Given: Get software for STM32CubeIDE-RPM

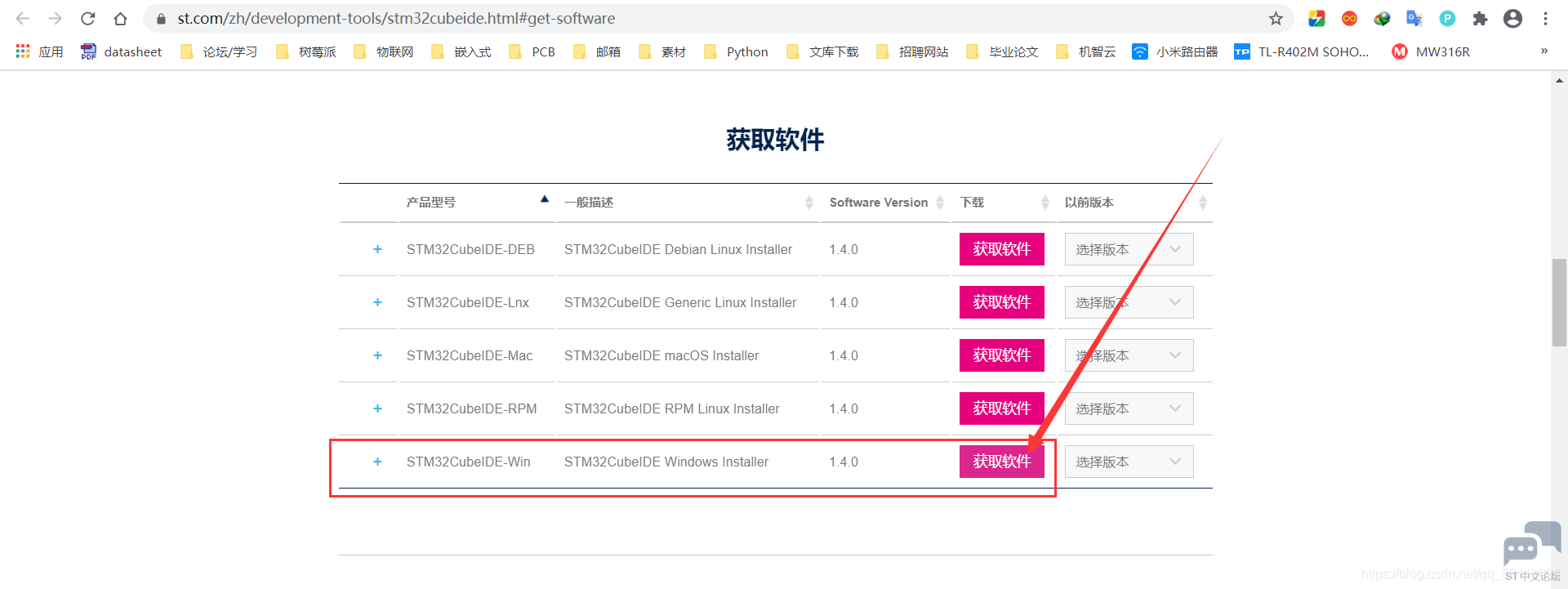Looking at the screenshot, I should click(x=1002, y=408).
